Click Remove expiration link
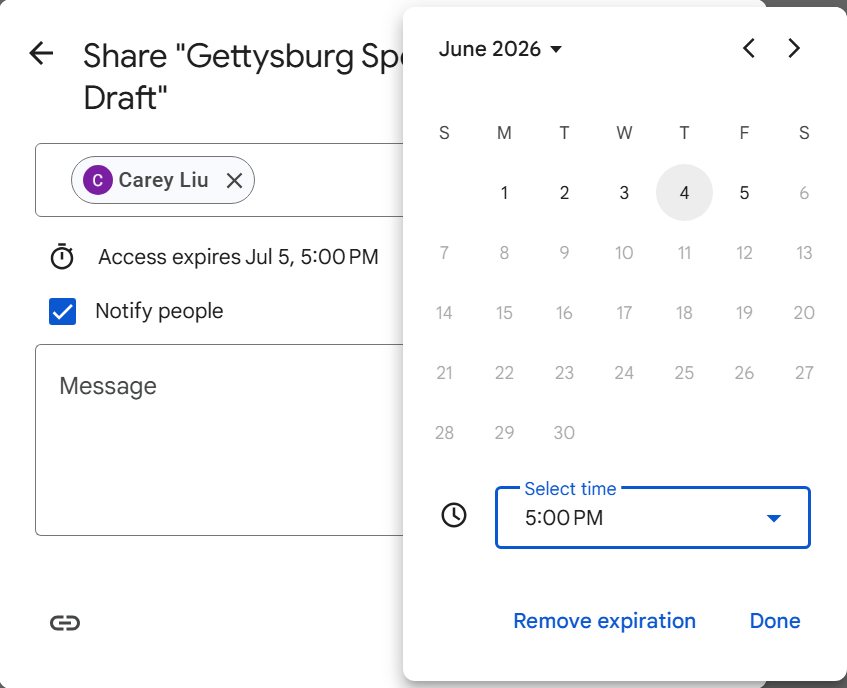 point(604,621)
